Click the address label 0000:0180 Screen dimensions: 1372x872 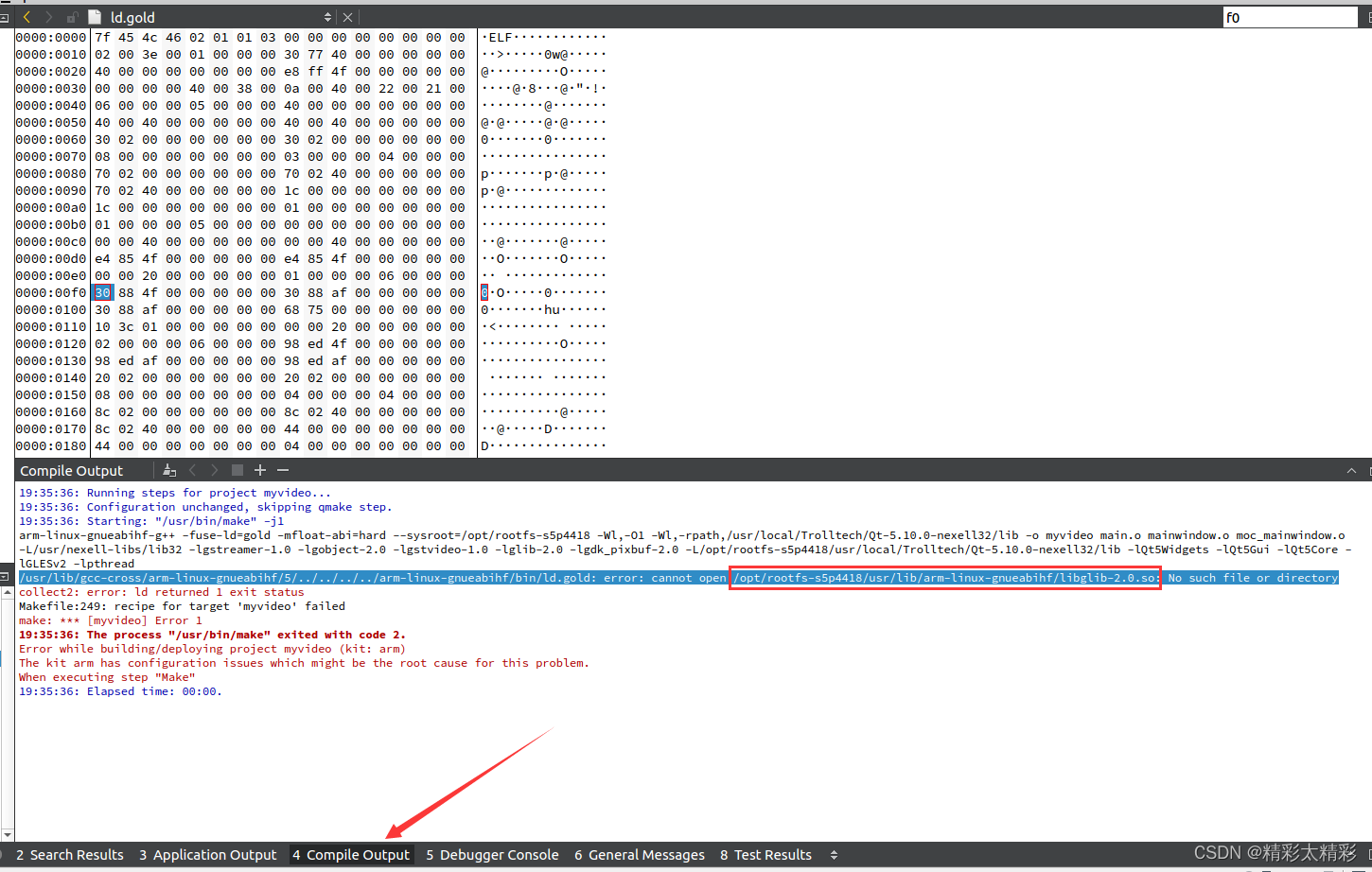tap(51, 445)
